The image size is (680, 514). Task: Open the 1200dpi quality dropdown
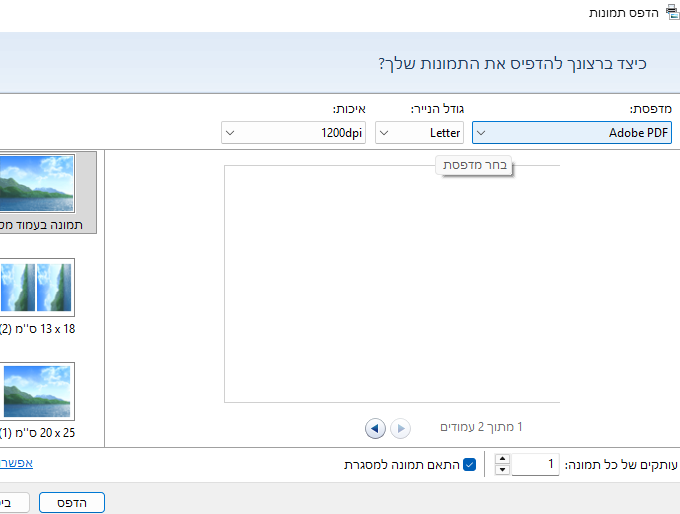click(294, 132)
